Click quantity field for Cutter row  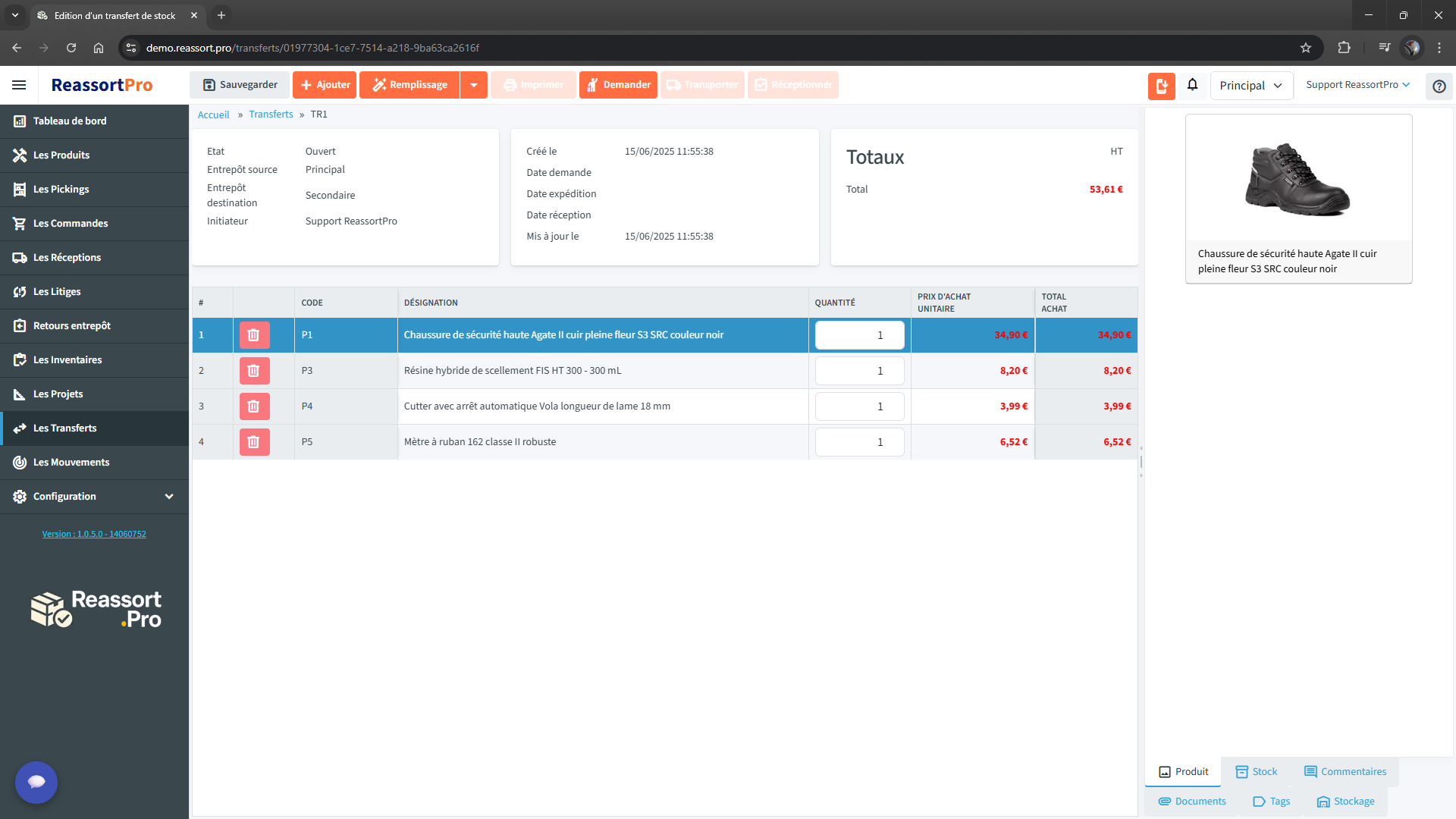(x=859, y=406)
